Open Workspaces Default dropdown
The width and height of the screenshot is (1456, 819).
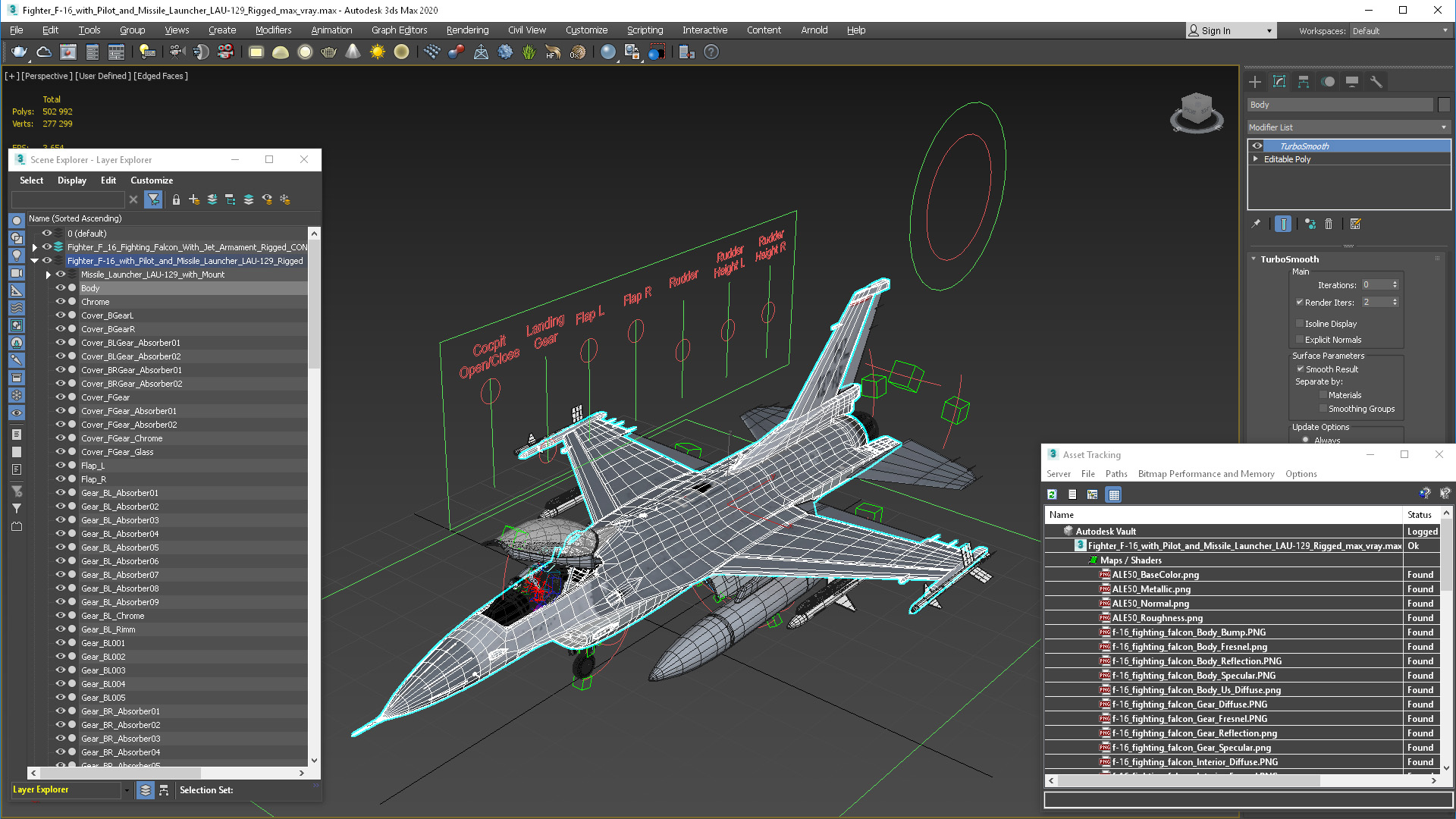click(x=1399, y=31)
